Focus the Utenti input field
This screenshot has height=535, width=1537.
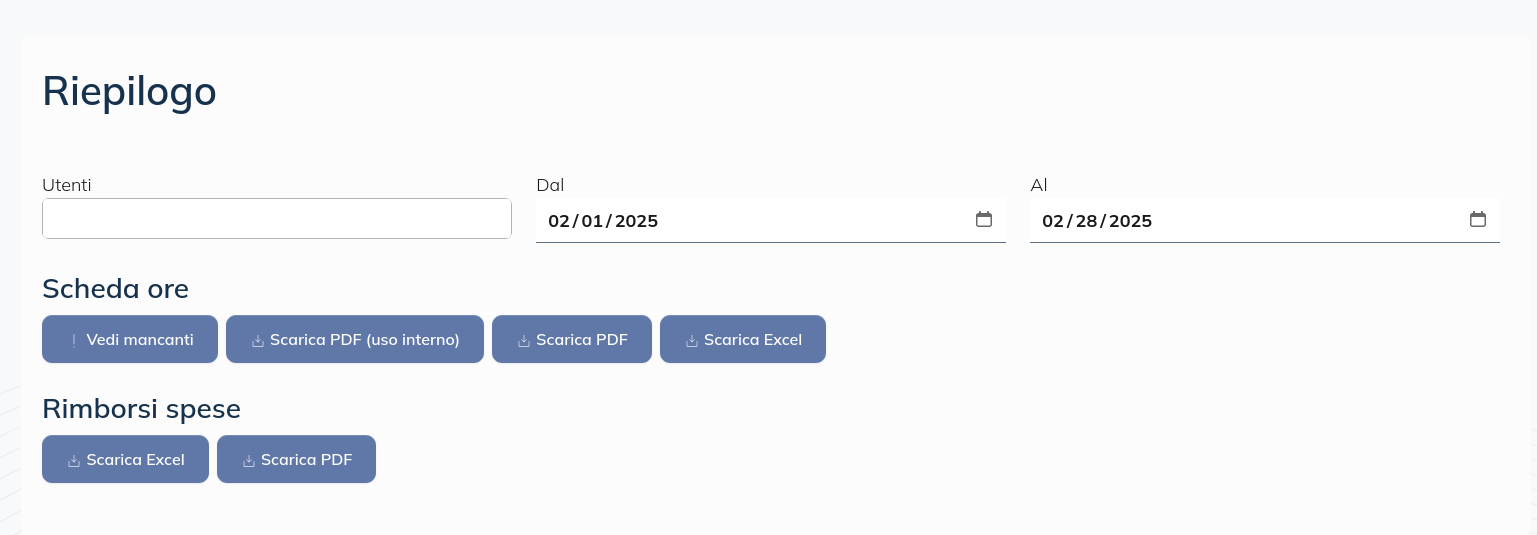pos(276,219)
